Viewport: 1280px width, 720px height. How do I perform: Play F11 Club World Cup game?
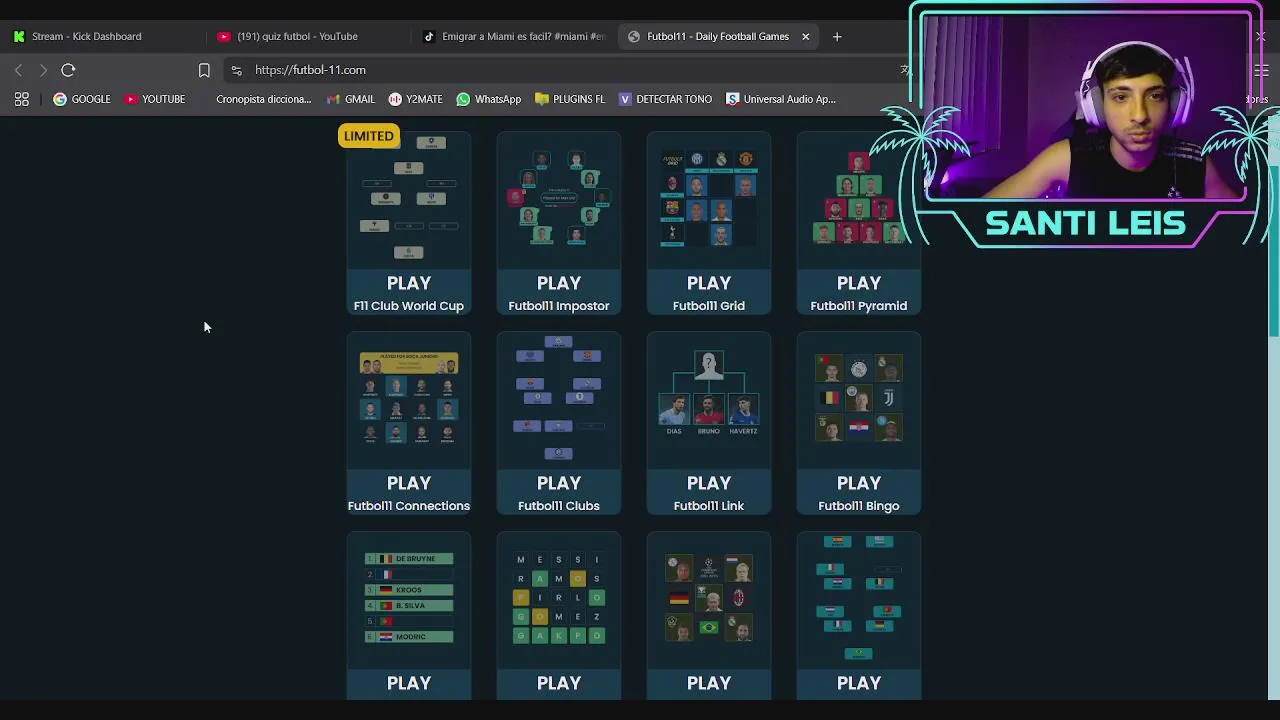pyautogui.click(x=409, y=283)
